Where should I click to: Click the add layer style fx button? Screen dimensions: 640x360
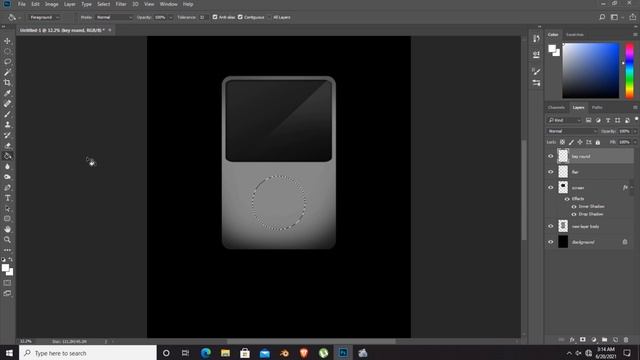pyautogui.click(x=572, y=340)
